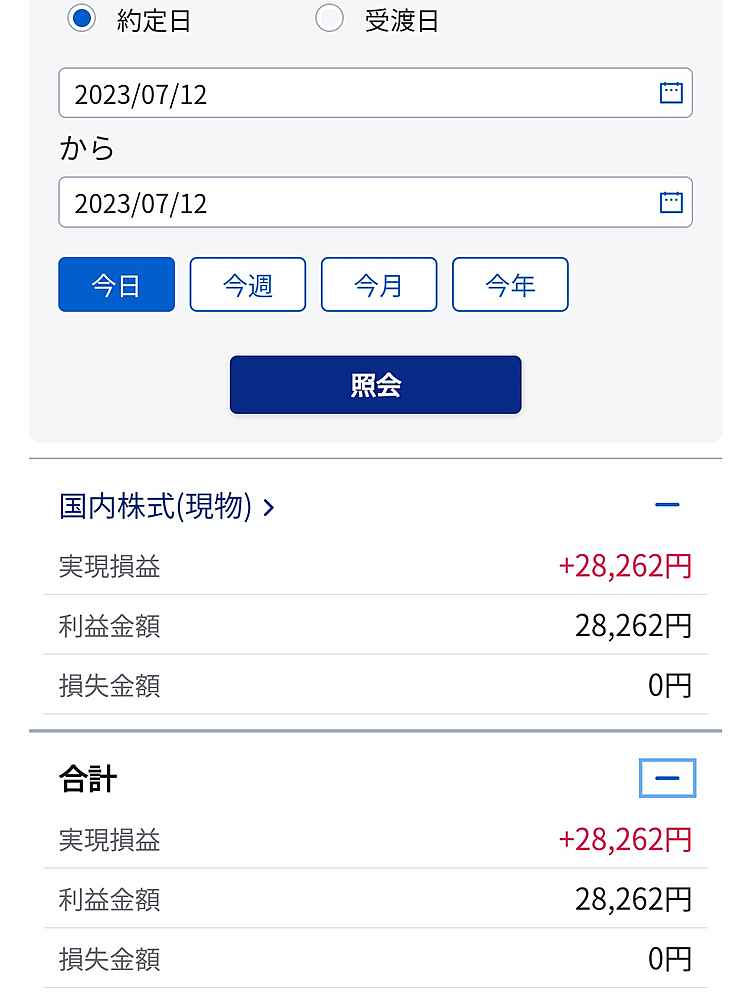Click into the end date field after から

(350, 202)
